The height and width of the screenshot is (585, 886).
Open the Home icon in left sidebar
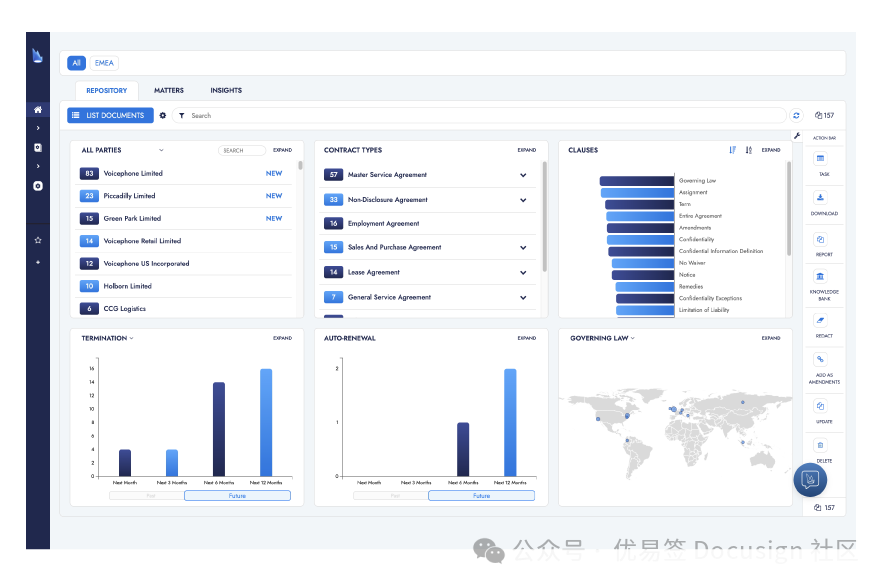click(38, 110)
